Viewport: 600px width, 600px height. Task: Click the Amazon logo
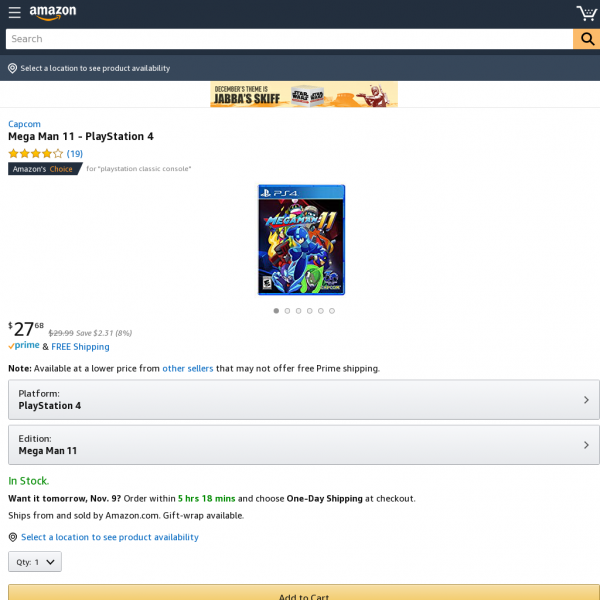[53, 13]
